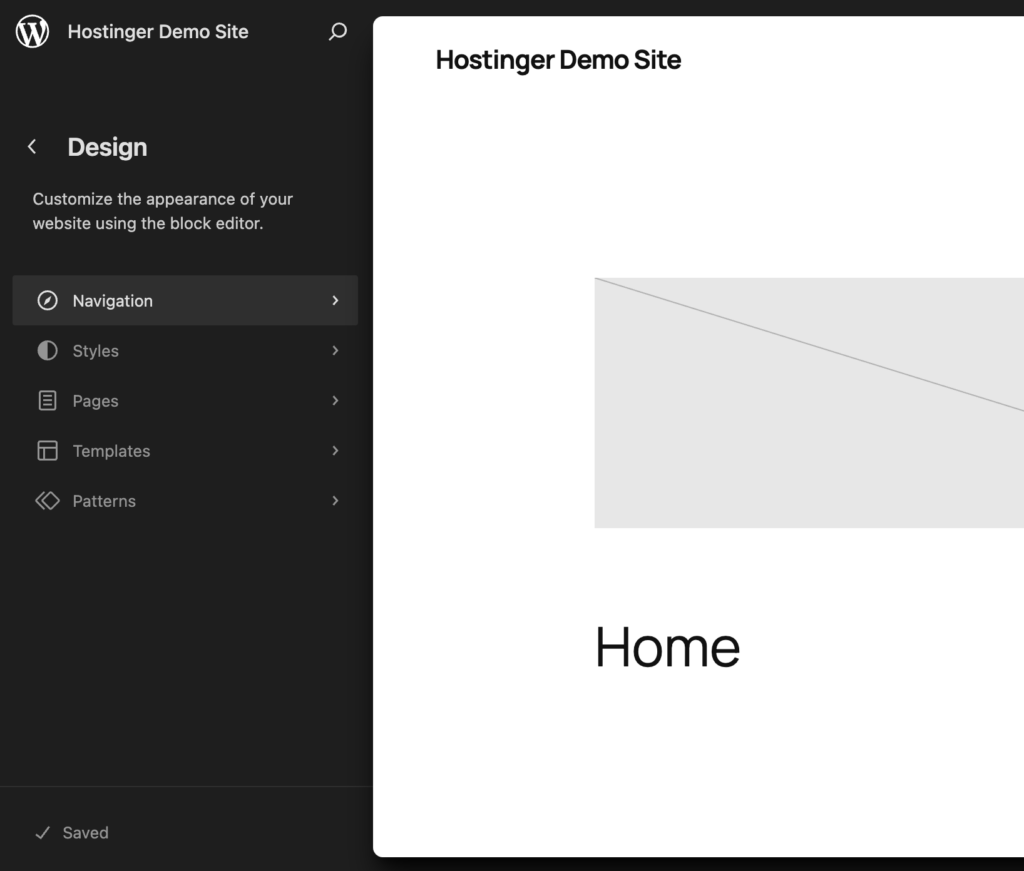Click the Saved checkmark icon
This screenshot has width=1024, height=871.
click(41, 832)
